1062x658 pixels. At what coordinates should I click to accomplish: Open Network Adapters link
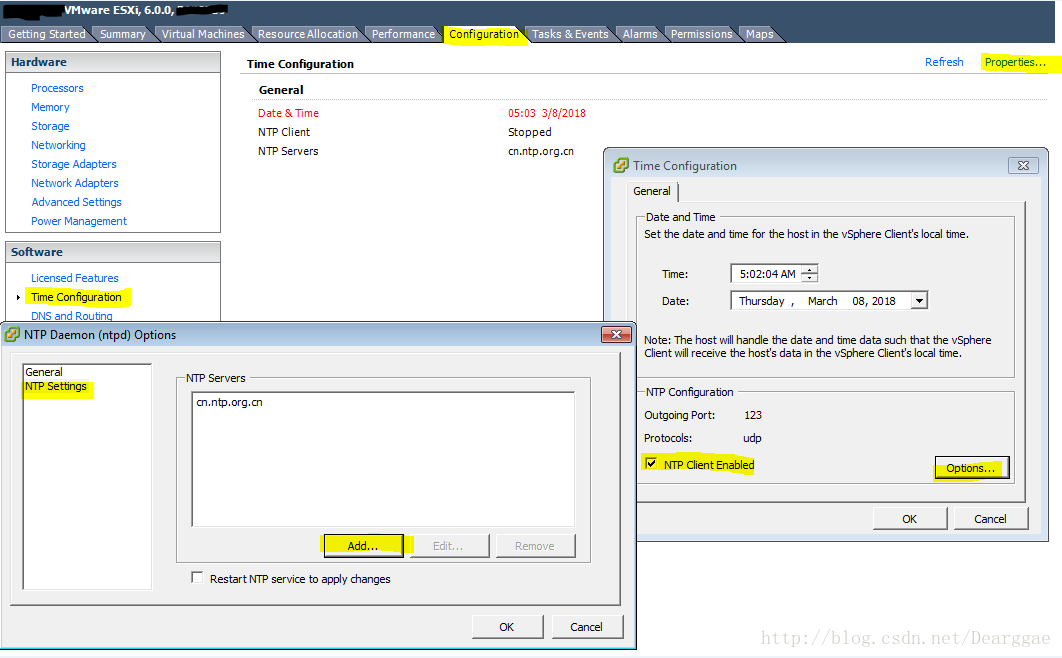coord(75,183)
